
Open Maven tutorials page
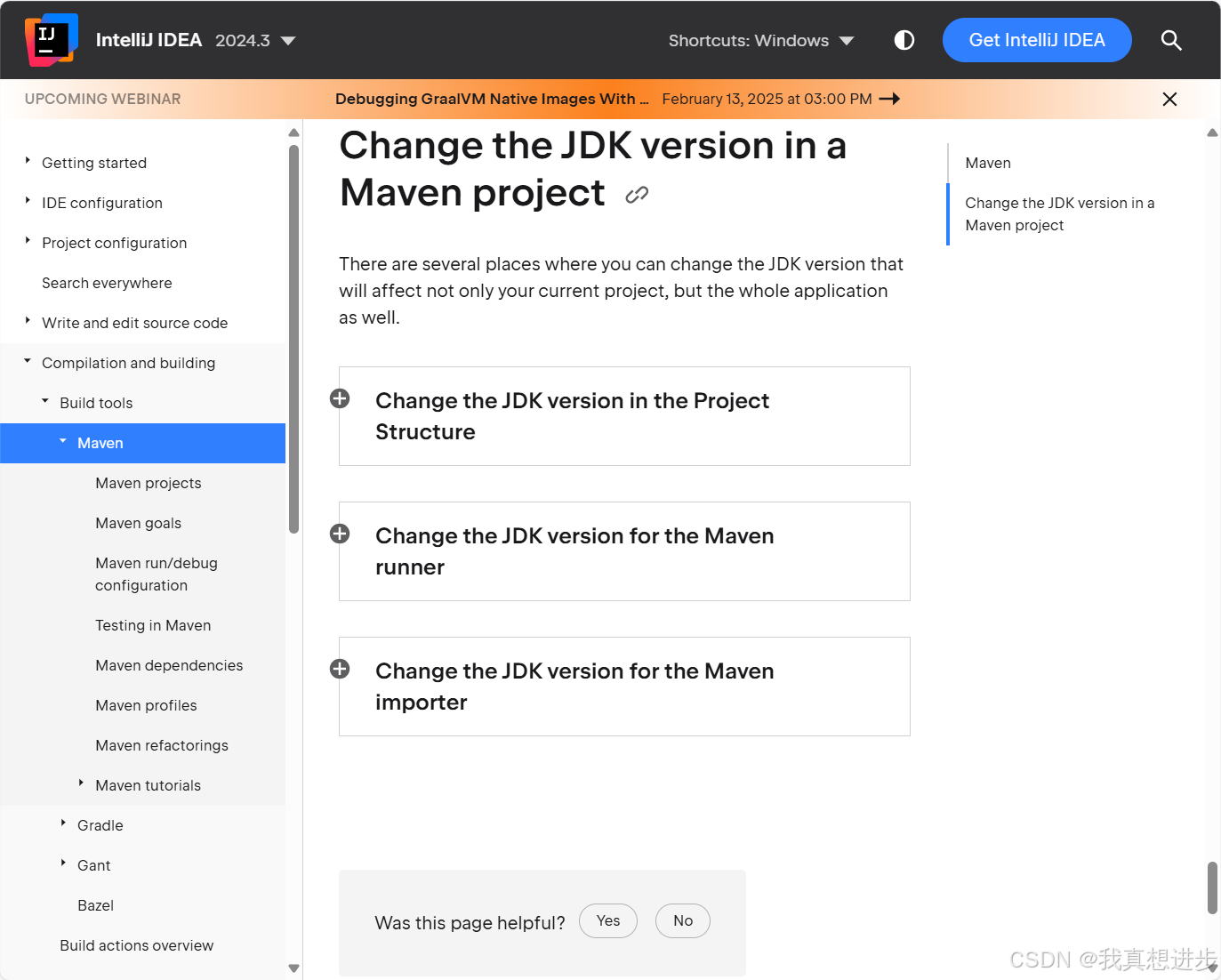[x=148, y=785]
